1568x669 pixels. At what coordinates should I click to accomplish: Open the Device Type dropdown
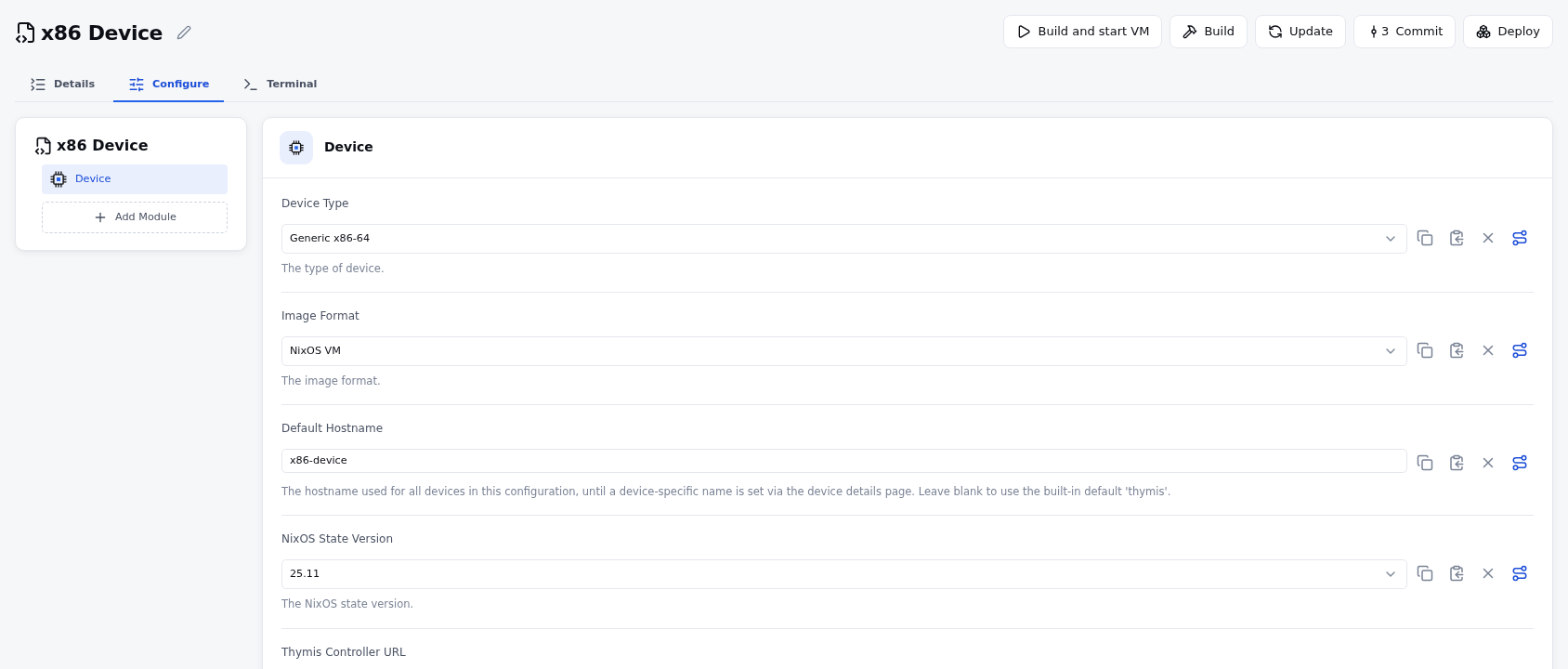[x=843, y=239]
